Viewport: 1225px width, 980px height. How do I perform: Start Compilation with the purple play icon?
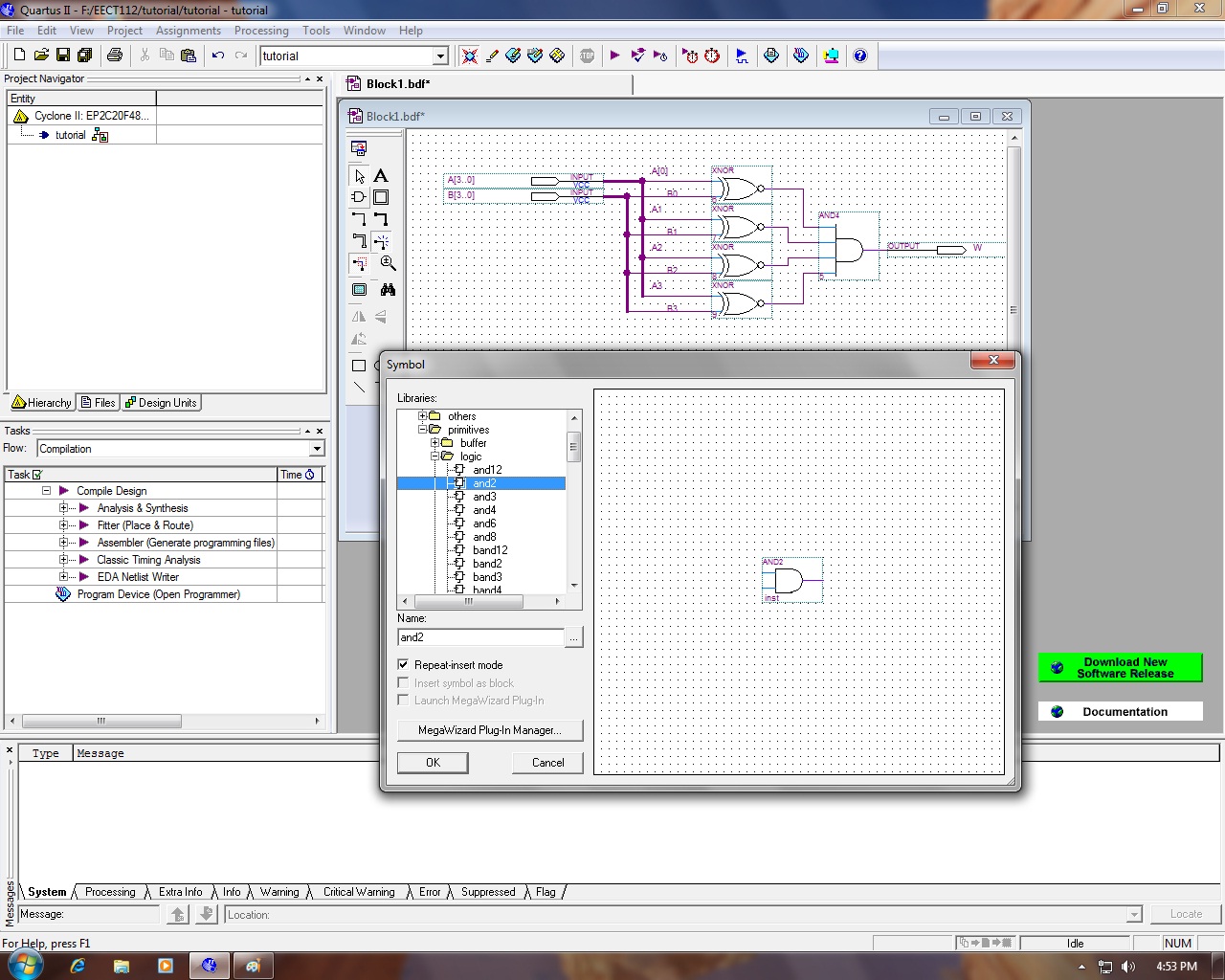(615, 56)
